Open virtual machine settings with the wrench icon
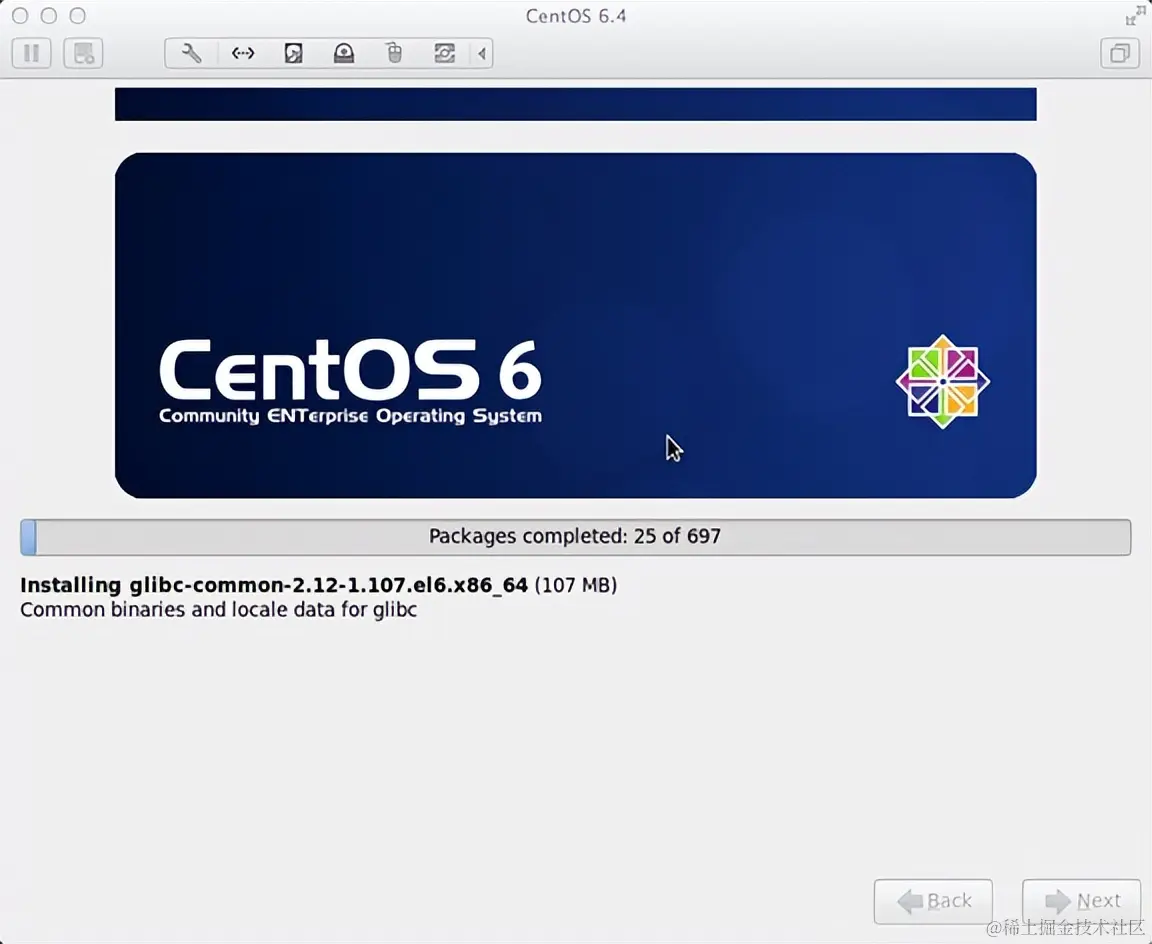This screenshot has height=944, width=1152. coord(191,54)
